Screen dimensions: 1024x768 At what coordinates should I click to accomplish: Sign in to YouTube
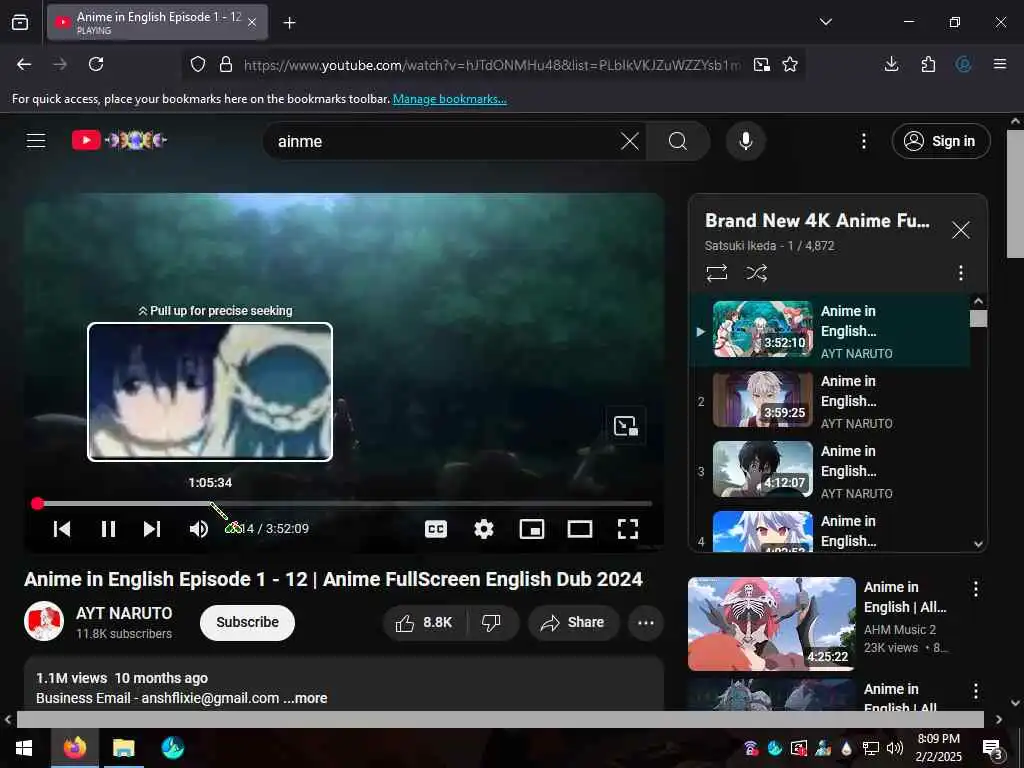tap(940, 141)
